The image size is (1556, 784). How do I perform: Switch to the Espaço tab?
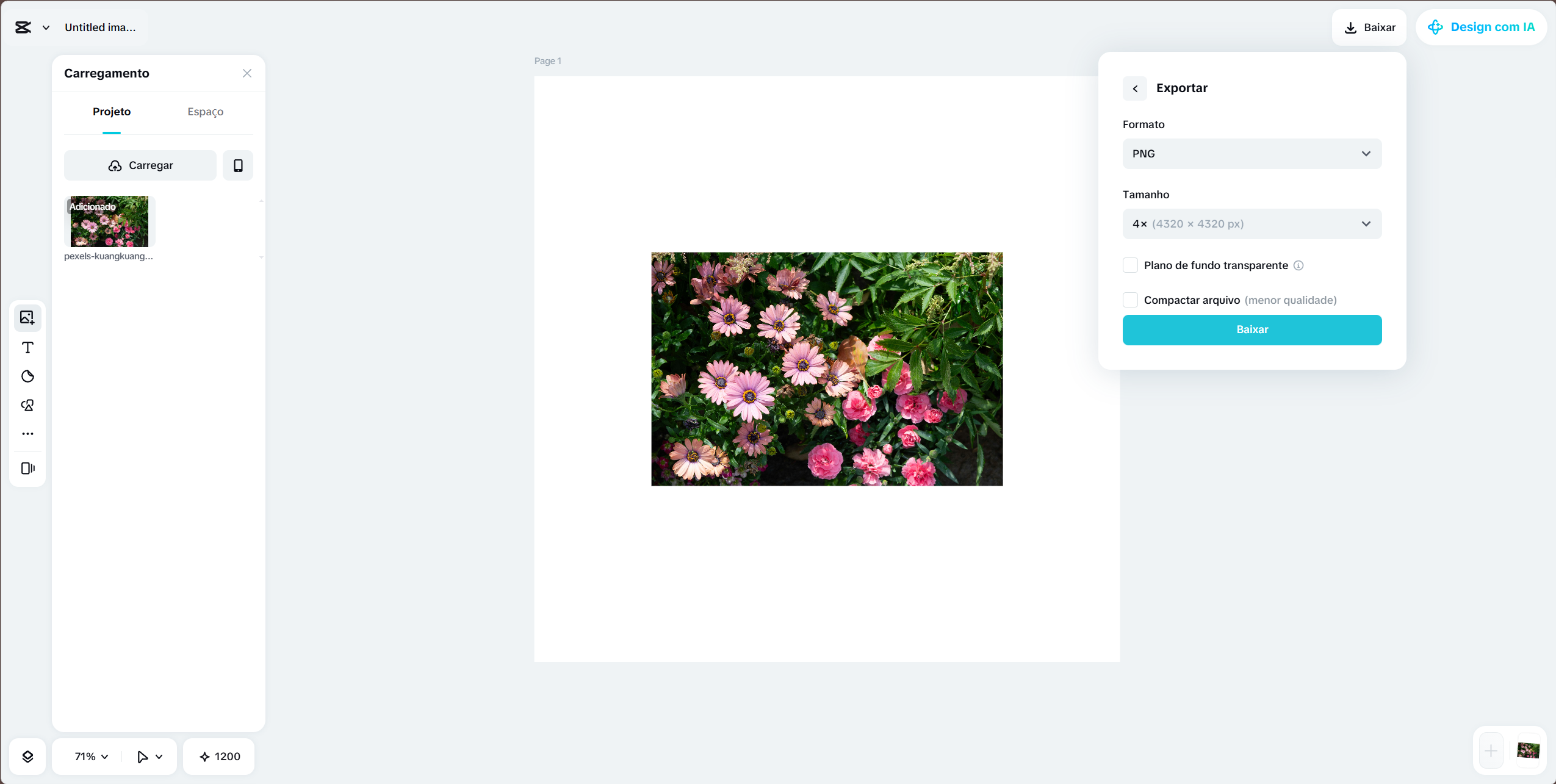coord(205,112)
